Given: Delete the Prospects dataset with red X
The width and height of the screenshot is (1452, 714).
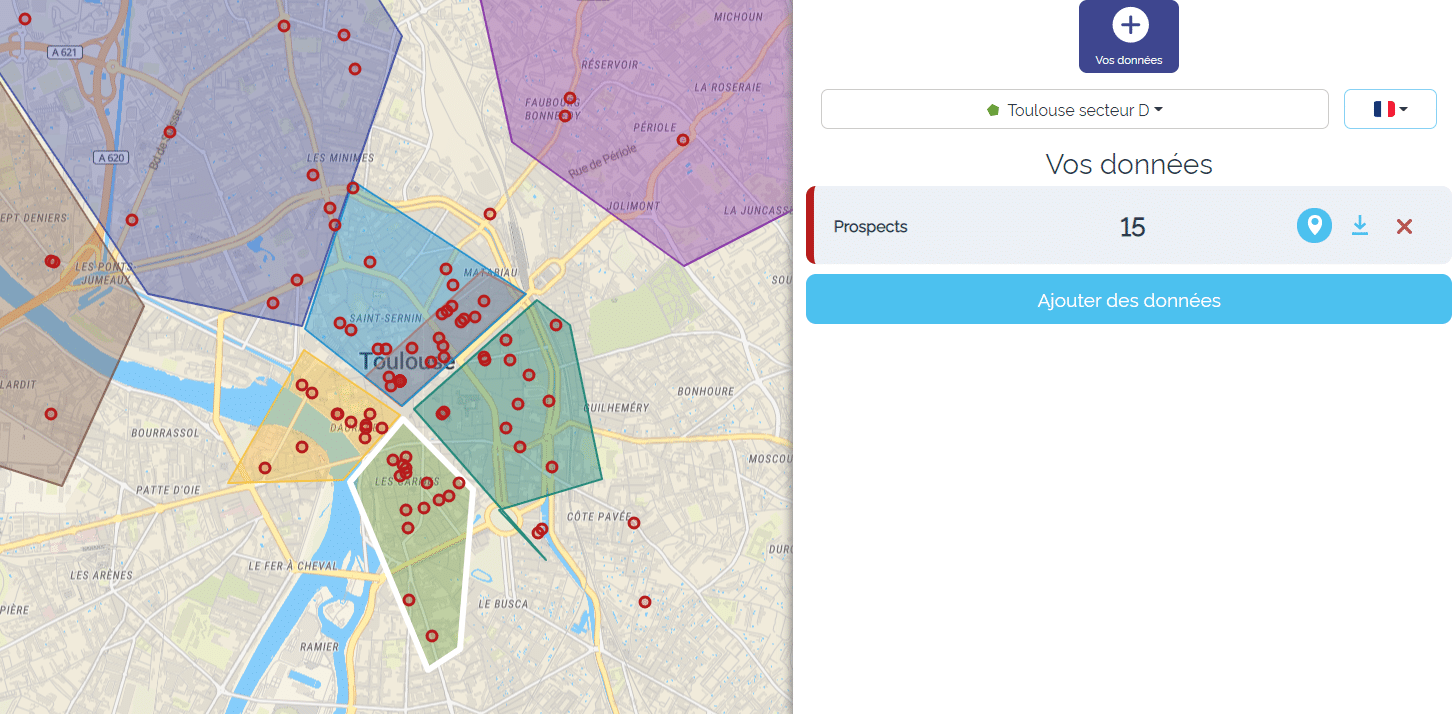Looking at the screenshot, I should pyautogui.click(x=1404, y=227).
